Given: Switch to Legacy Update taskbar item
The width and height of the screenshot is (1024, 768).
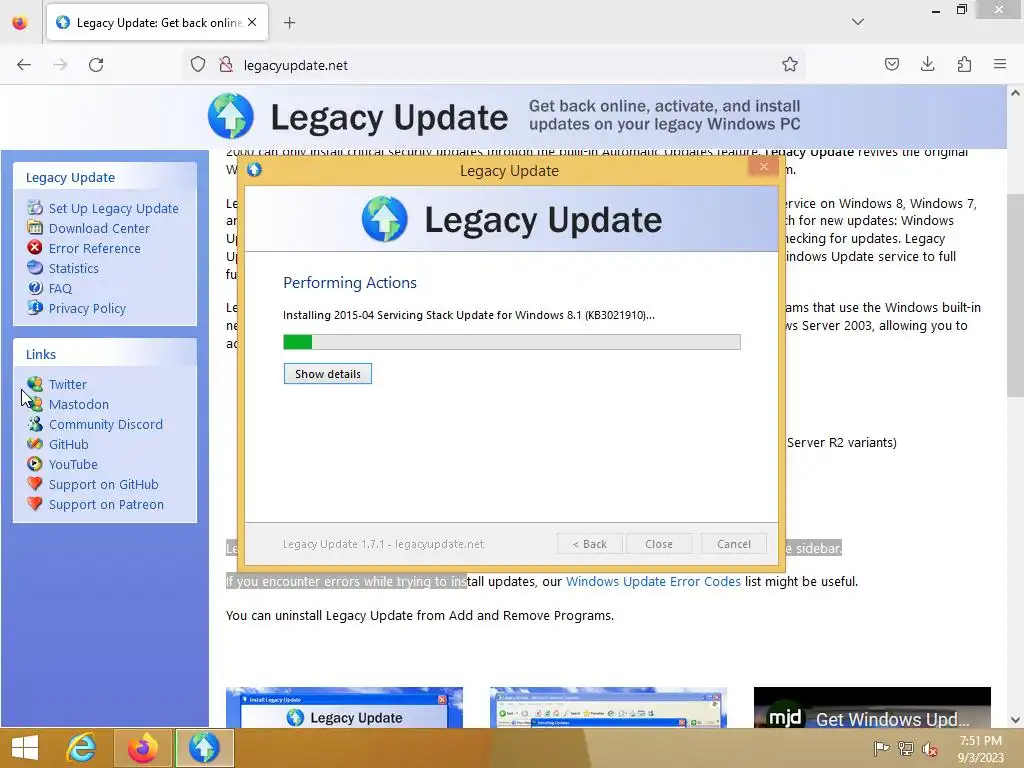Looking at the screenshot, I should [204, 748].
